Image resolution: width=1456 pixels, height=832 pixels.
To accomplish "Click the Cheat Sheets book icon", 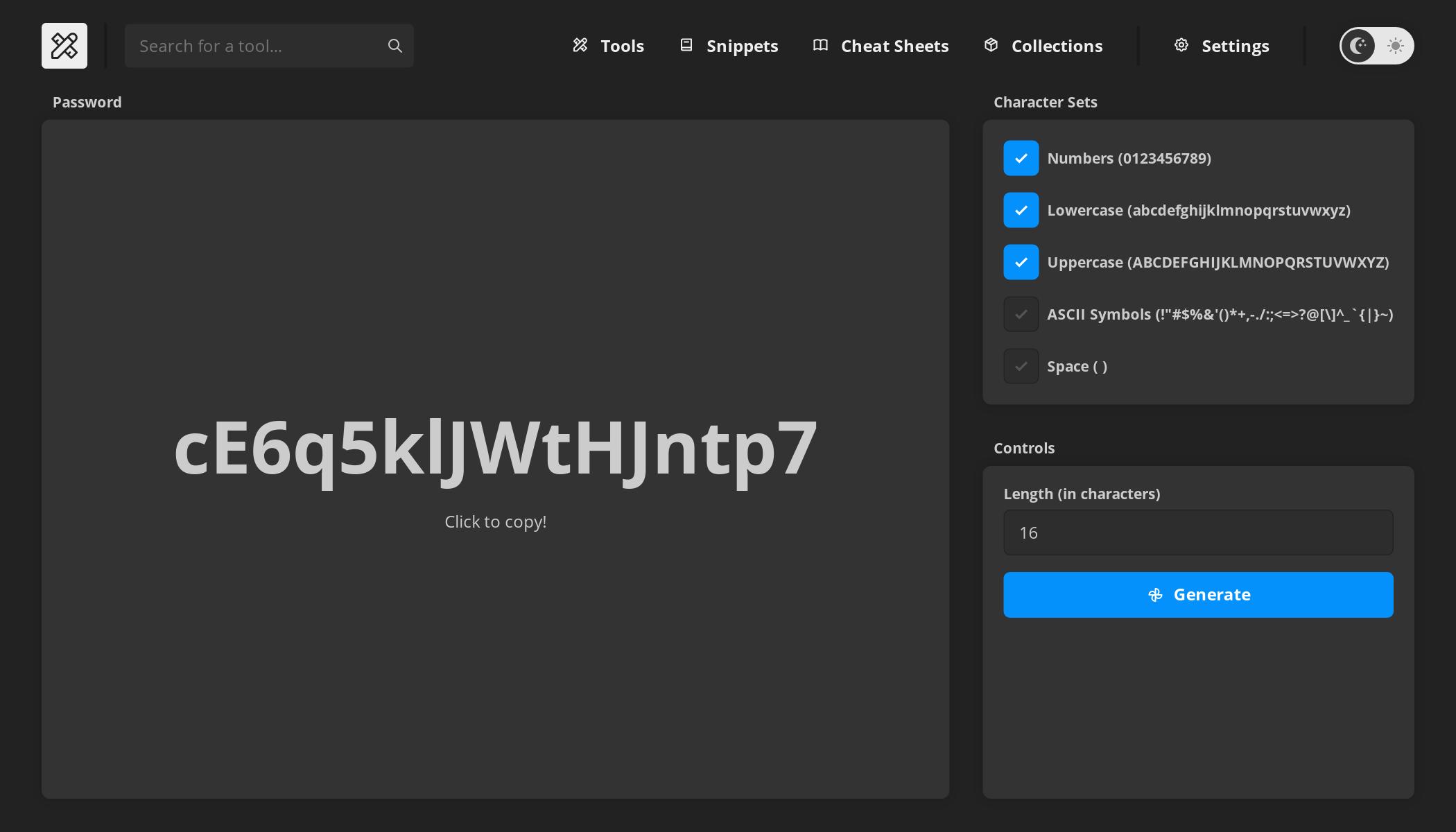I will coord(820,45).
